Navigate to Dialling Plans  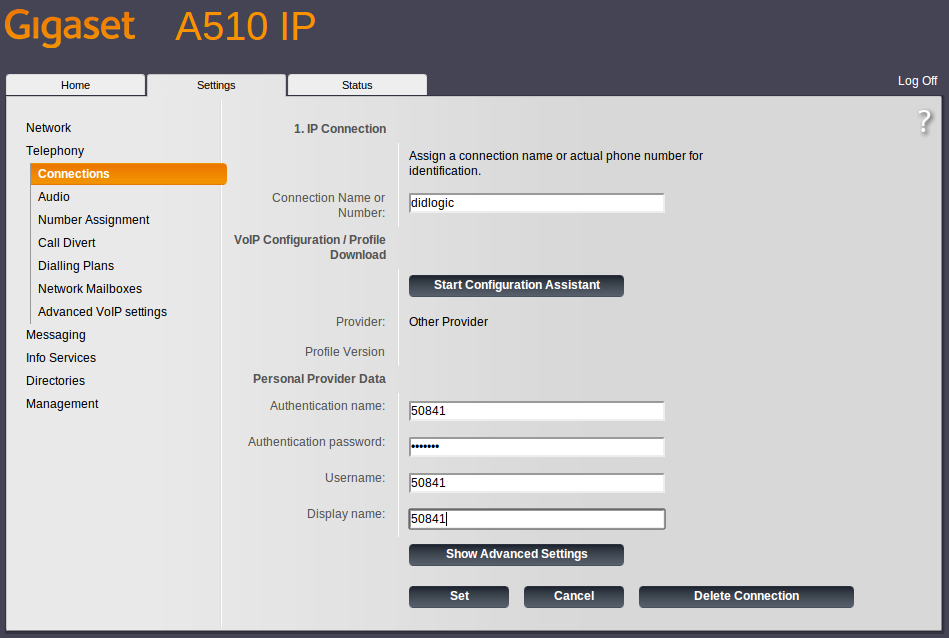76,266
